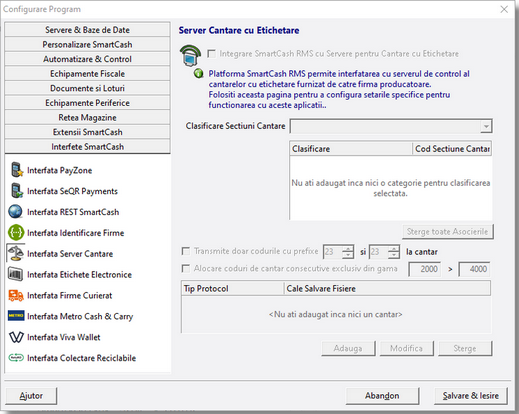
Task: Toggle Transmite doar codurile cu prefixe checkbox
Action: 185,251
